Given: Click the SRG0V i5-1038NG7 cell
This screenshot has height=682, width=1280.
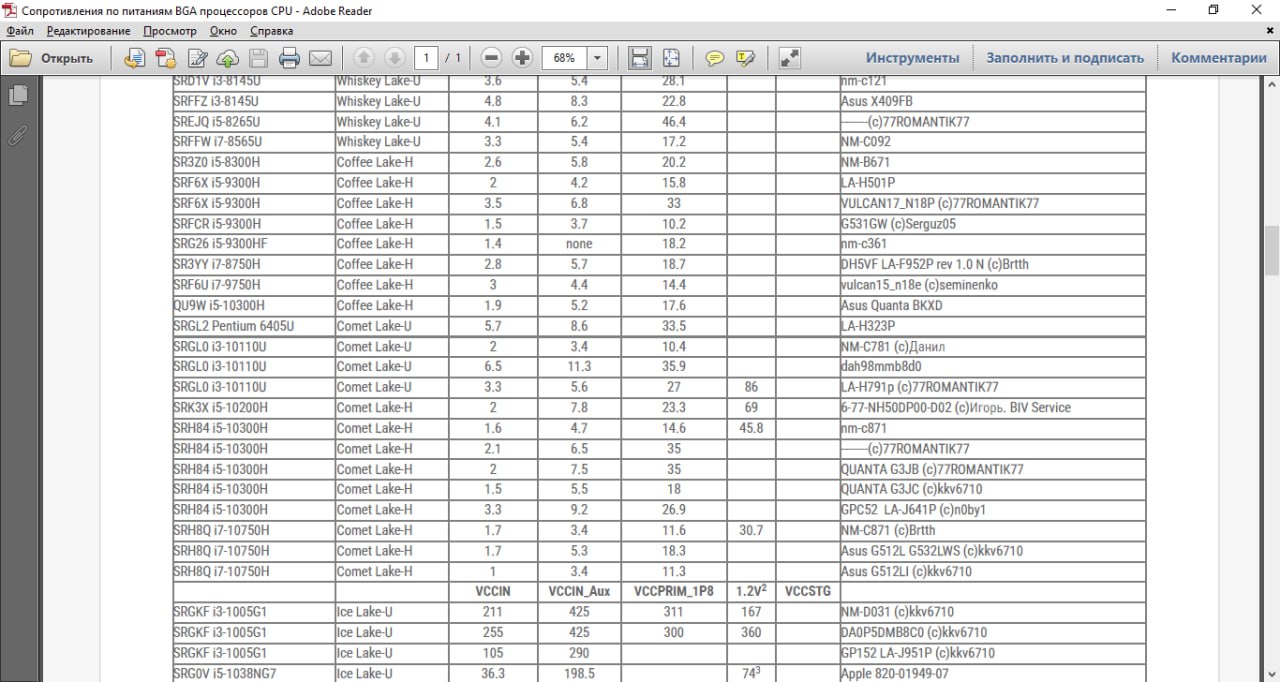Looking at the screenshot, I should (x=254, y=674).
